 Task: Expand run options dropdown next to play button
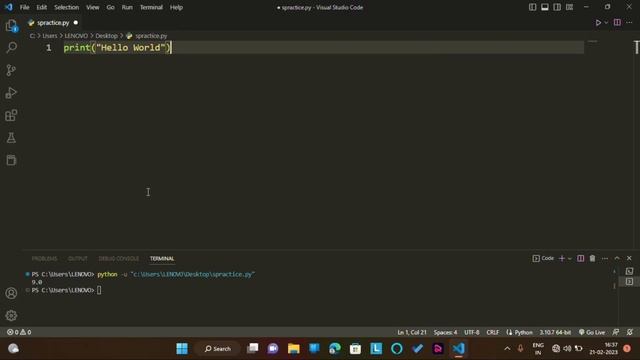(x=606, y=23)
